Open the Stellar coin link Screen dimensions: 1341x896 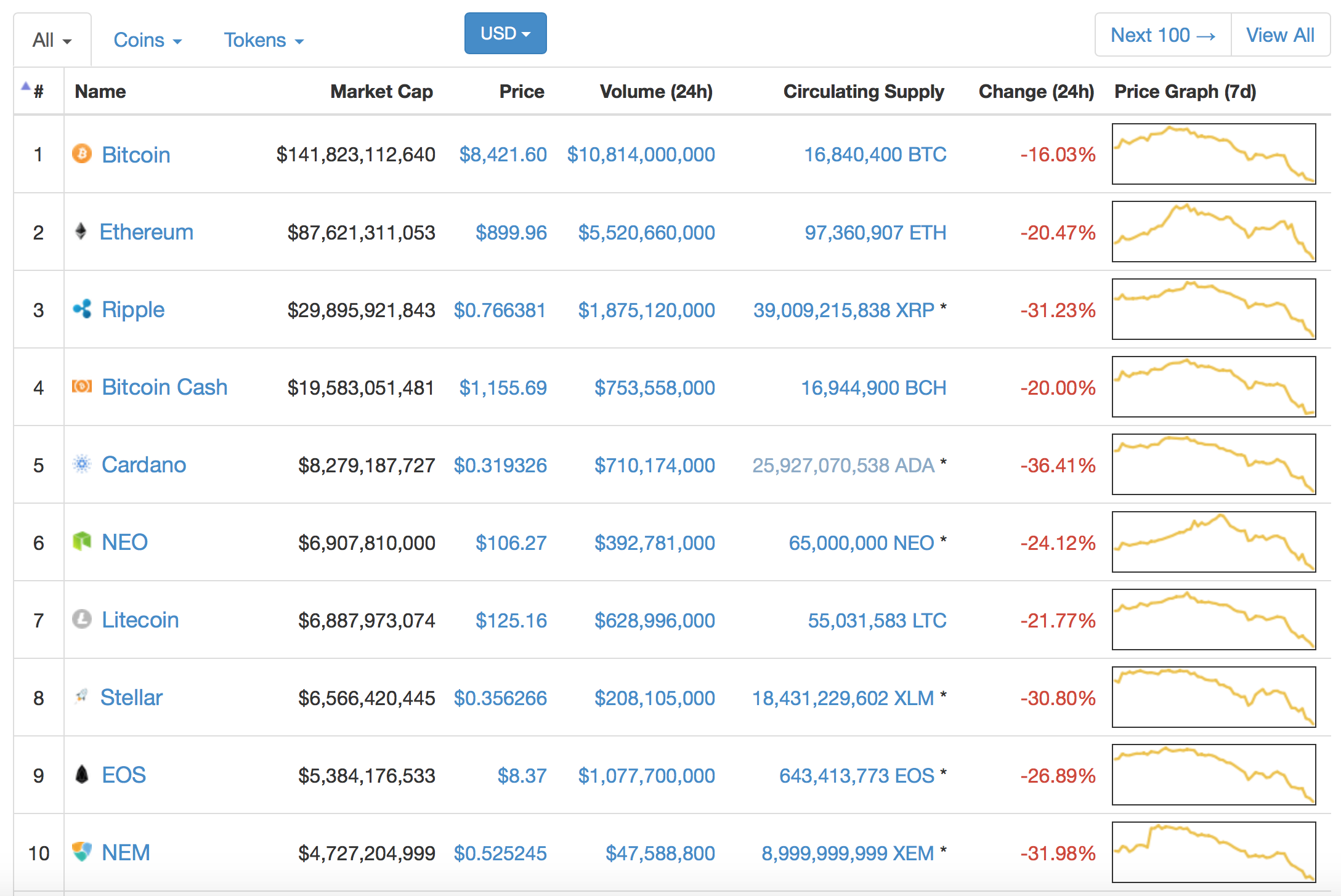click(131, 697)
